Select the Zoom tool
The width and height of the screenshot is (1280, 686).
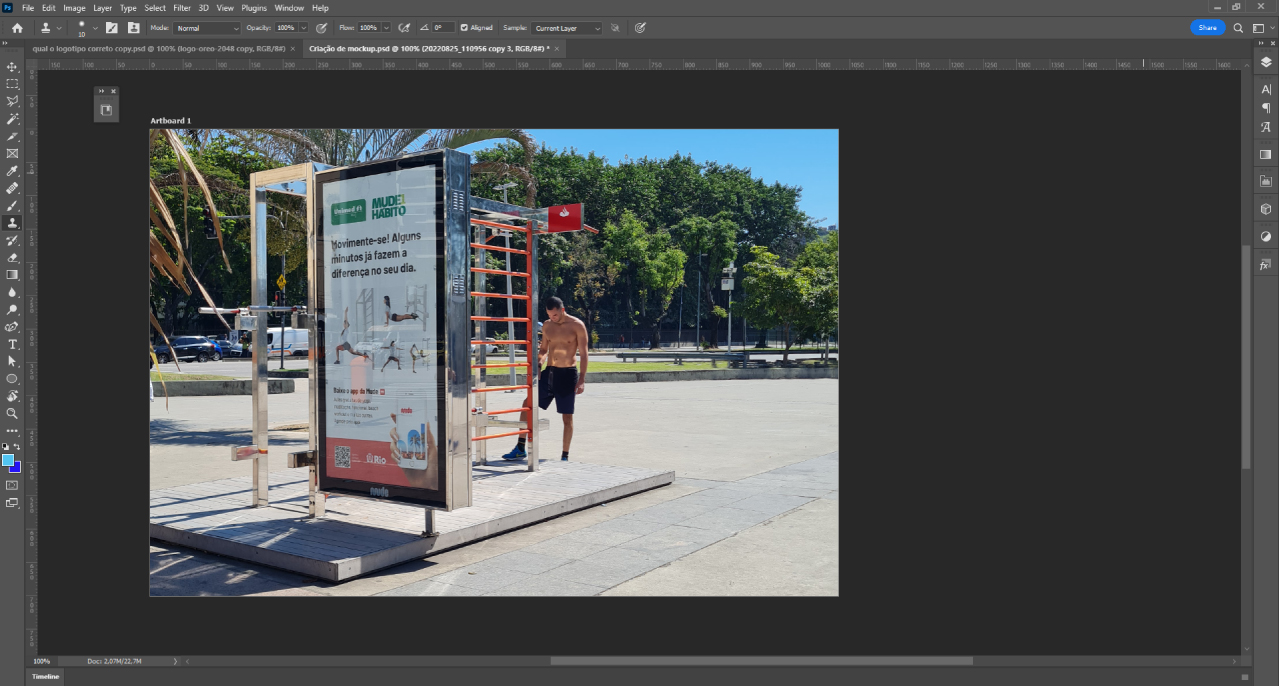pos(12,413)
